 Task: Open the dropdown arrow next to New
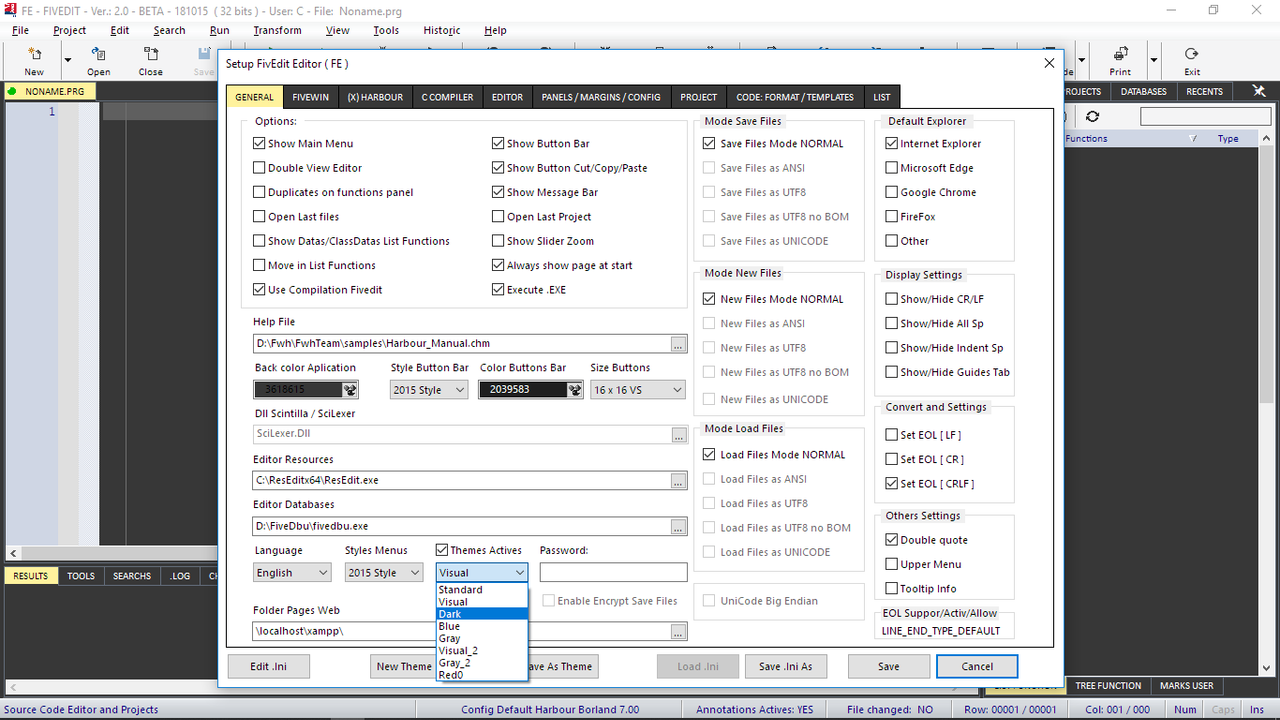pos(68,60)
